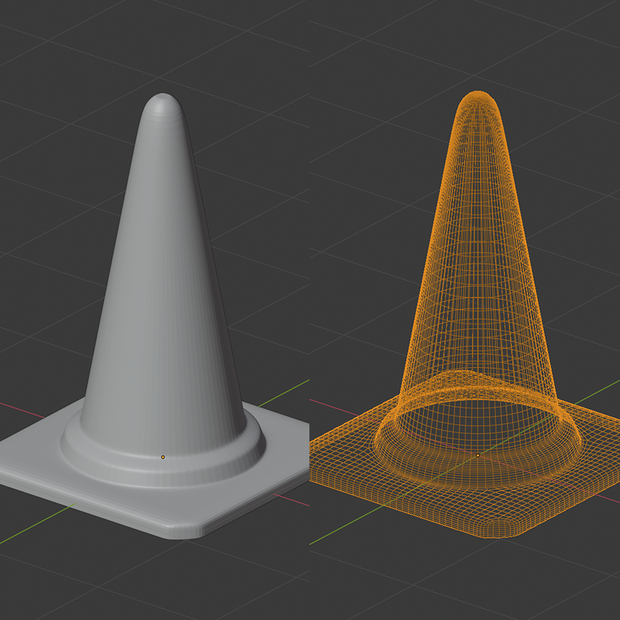
Task: Select the gray cone's tapered body
Action: [163, 277]
